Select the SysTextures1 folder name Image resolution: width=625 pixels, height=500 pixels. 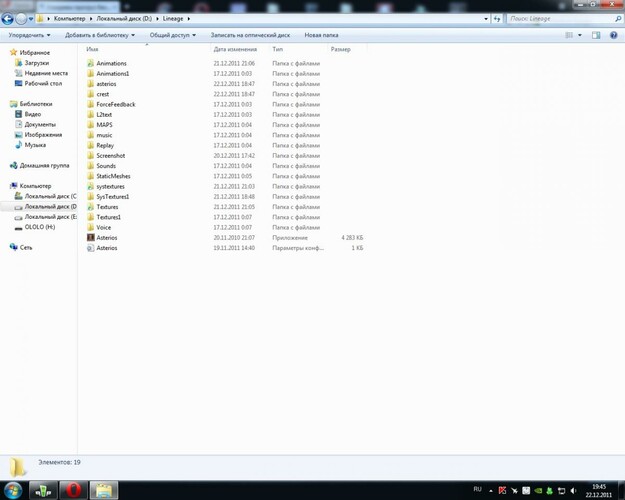[x=113, y=197]
